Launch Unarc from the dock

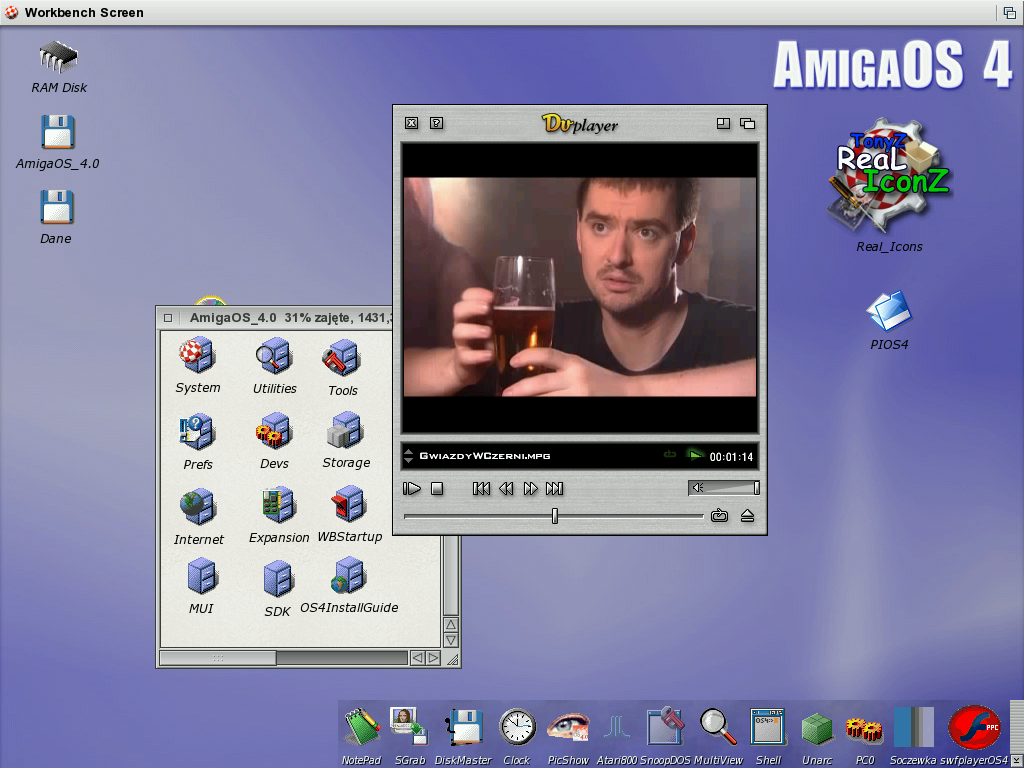tap(817, 729)
